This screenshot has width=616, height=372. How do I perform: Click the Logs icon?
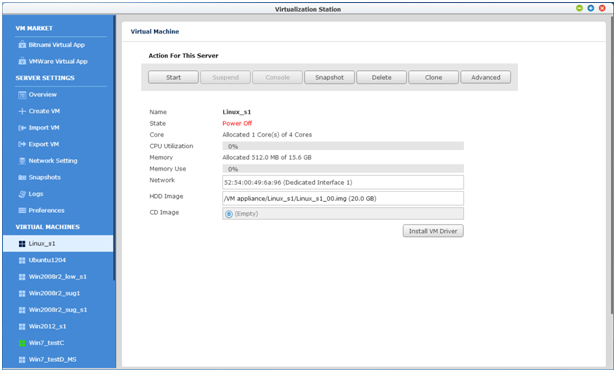tap(22, 194)
